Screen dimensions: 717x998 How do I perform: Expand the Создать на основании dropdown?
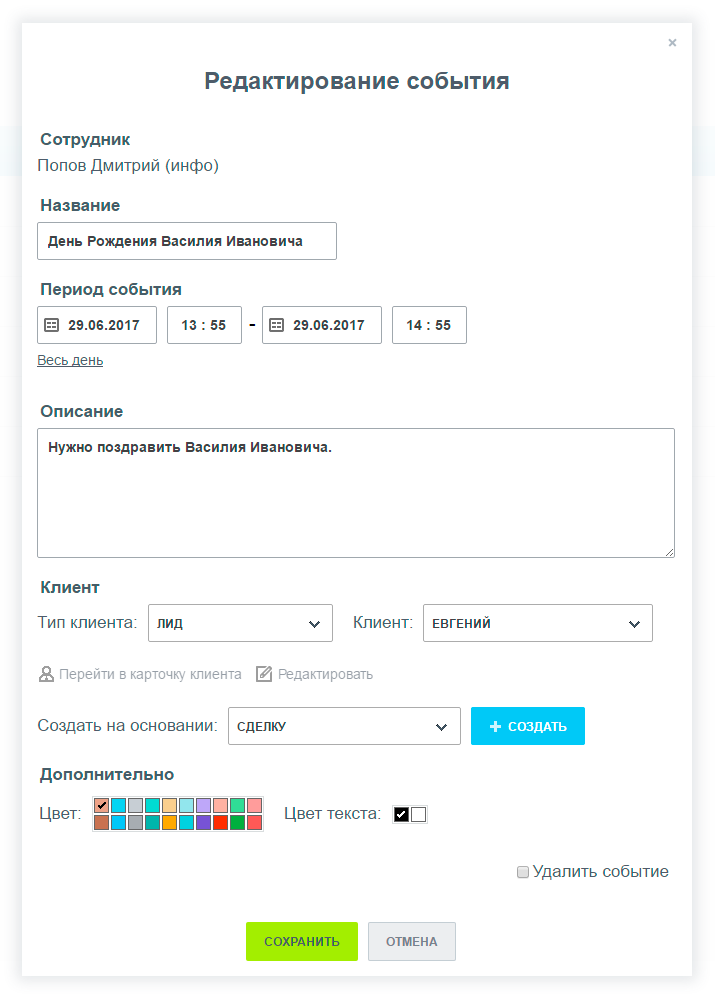(x=343, y=727)
